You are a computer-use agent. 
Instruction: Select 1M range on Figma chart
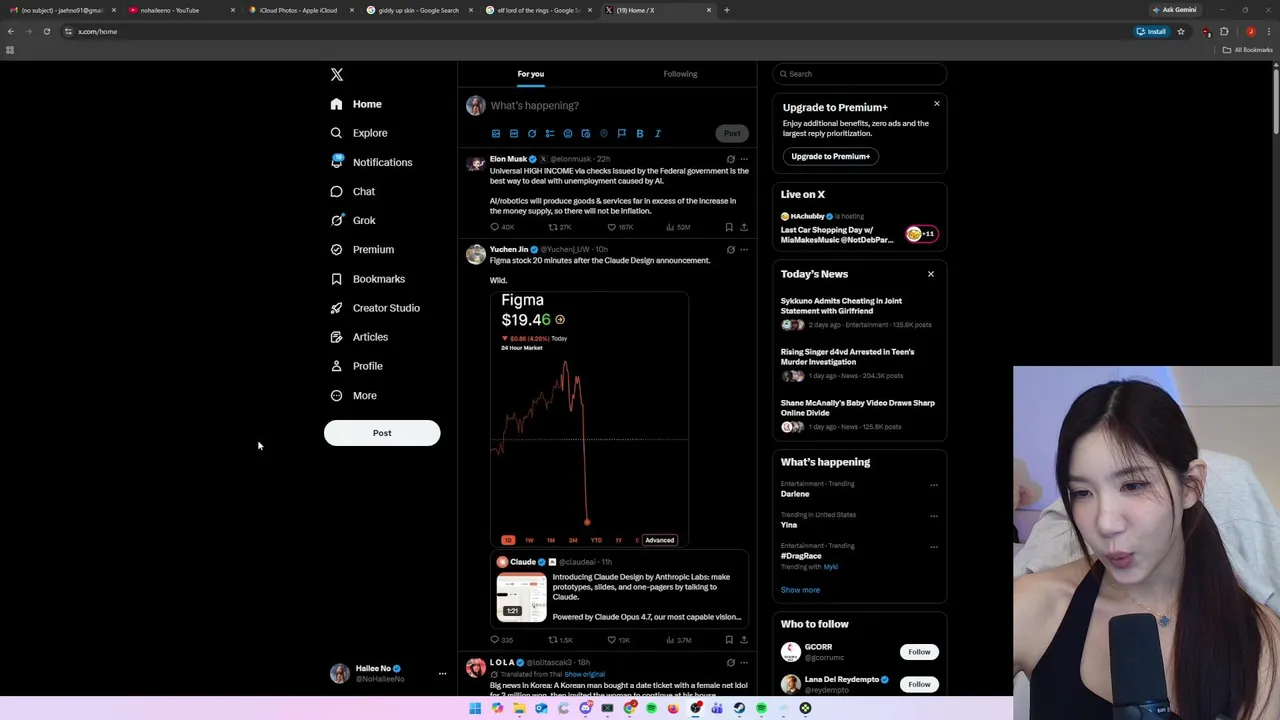click(x=551, y=540)
